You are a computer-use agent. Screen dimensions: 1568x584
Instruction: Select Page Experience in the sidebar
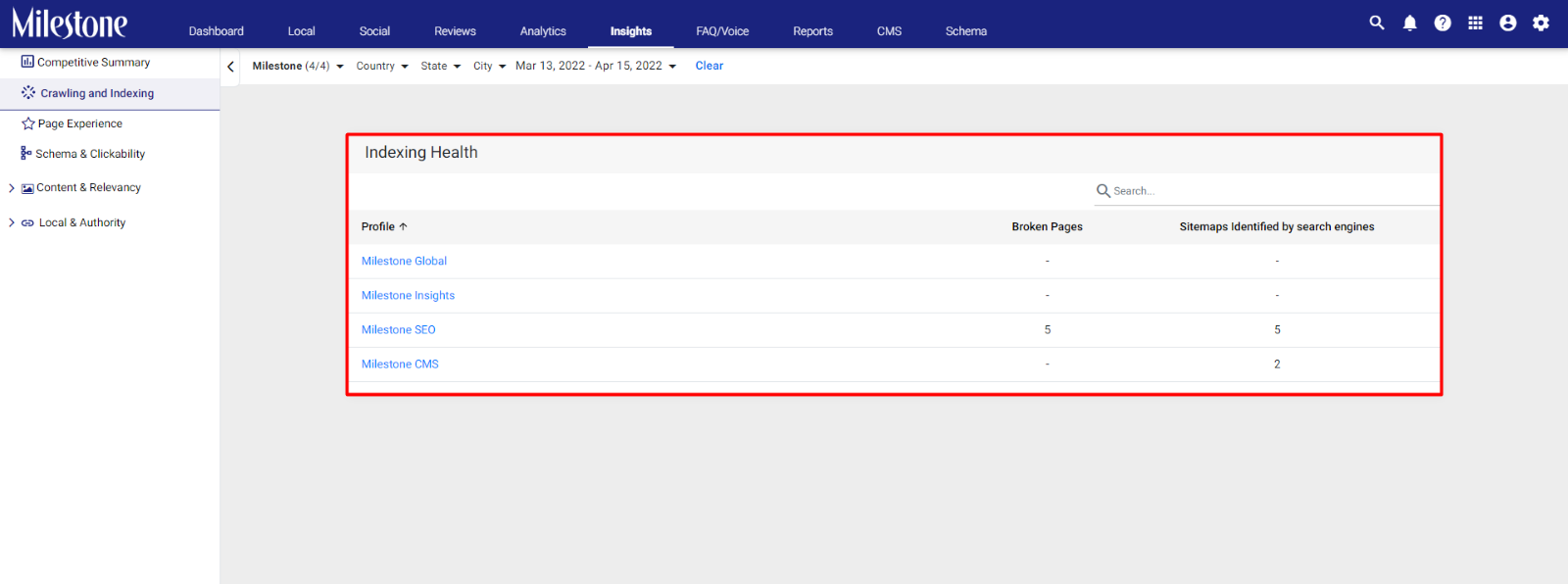pos(80,123)
